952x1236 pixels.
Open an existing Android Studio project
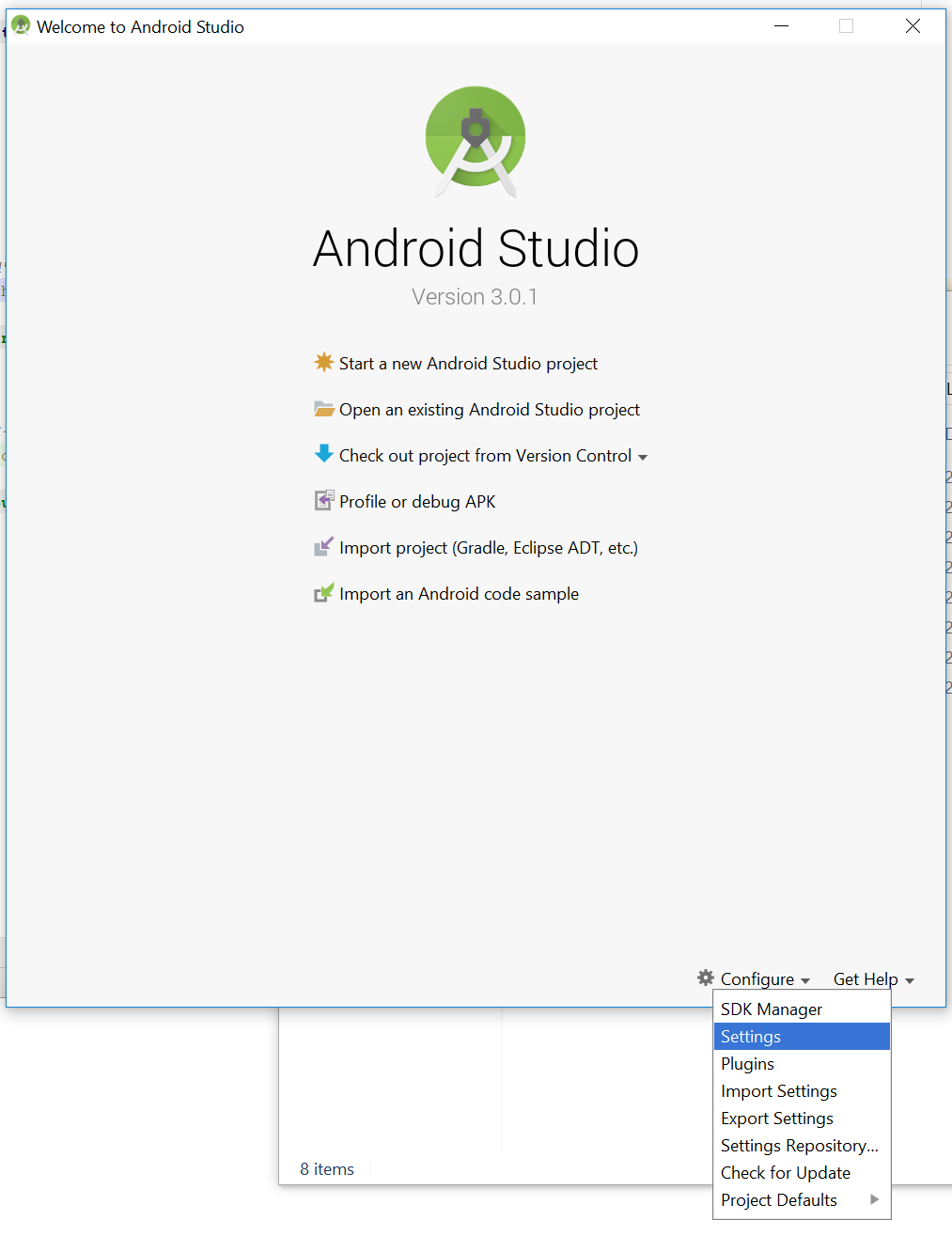click(490, 410)
